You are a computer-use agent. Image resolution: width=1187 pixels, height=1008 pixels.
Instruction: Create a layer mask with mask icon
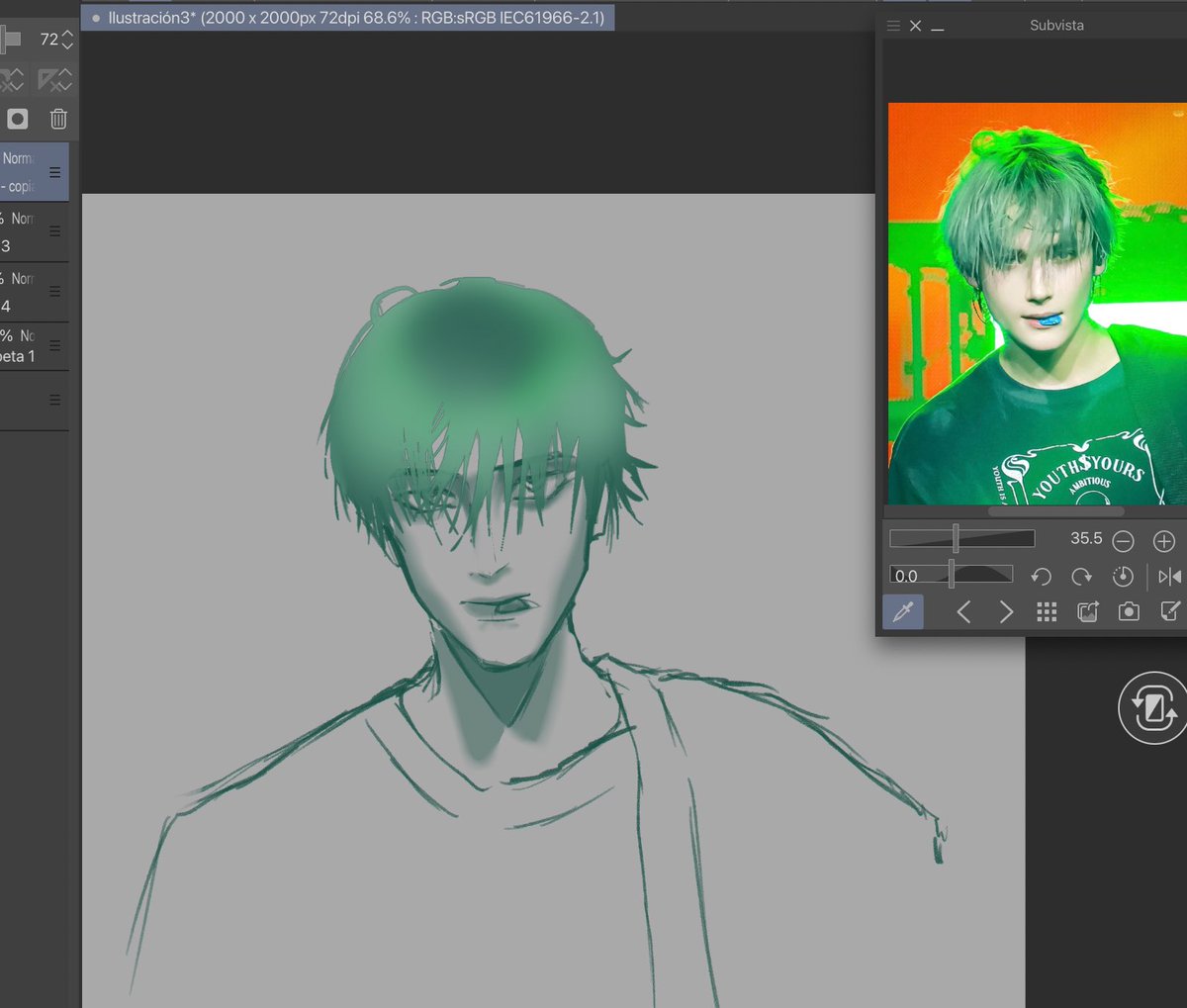pyautogui.click(x=17, y=119)
